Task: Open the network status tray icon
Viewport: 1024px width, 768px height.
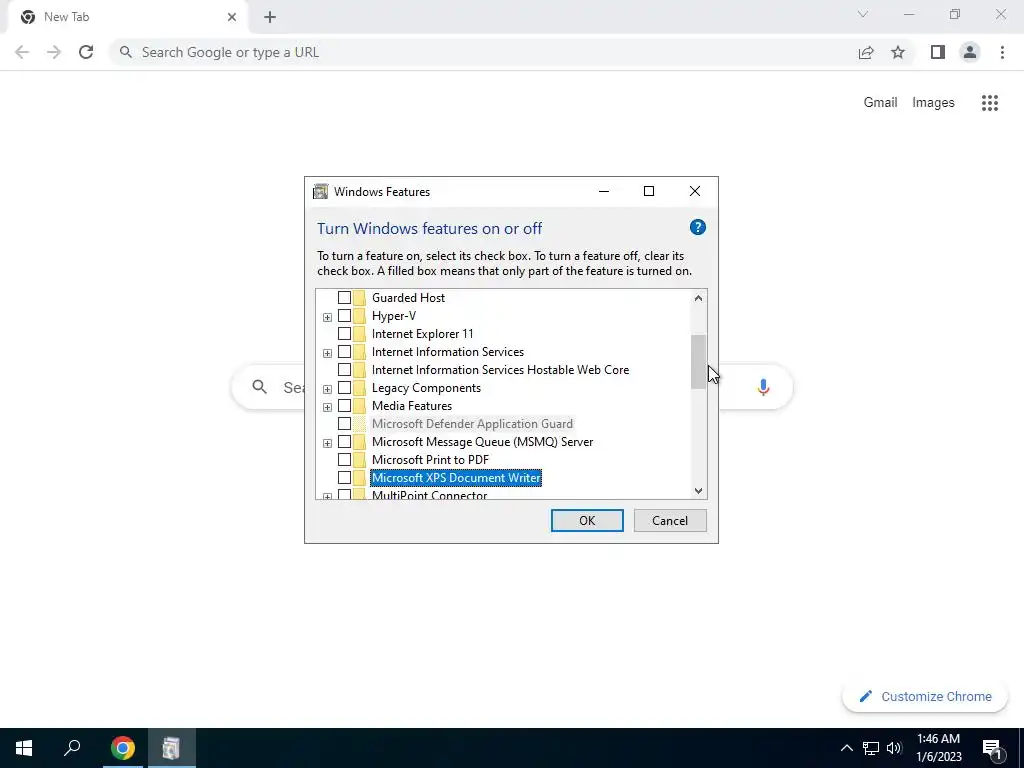Action: click(871, 748)
